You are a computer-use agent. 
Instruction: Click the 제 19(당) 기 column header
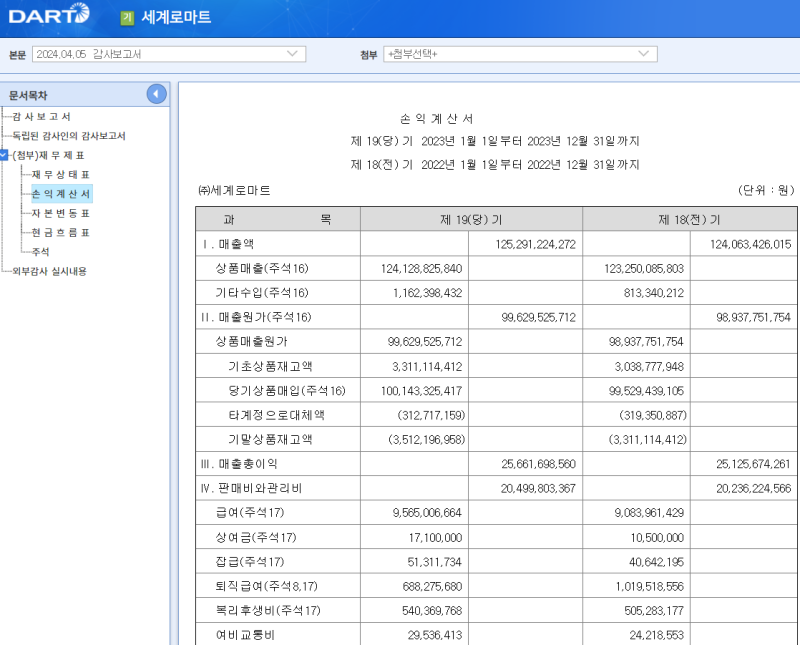click(471, 219)
